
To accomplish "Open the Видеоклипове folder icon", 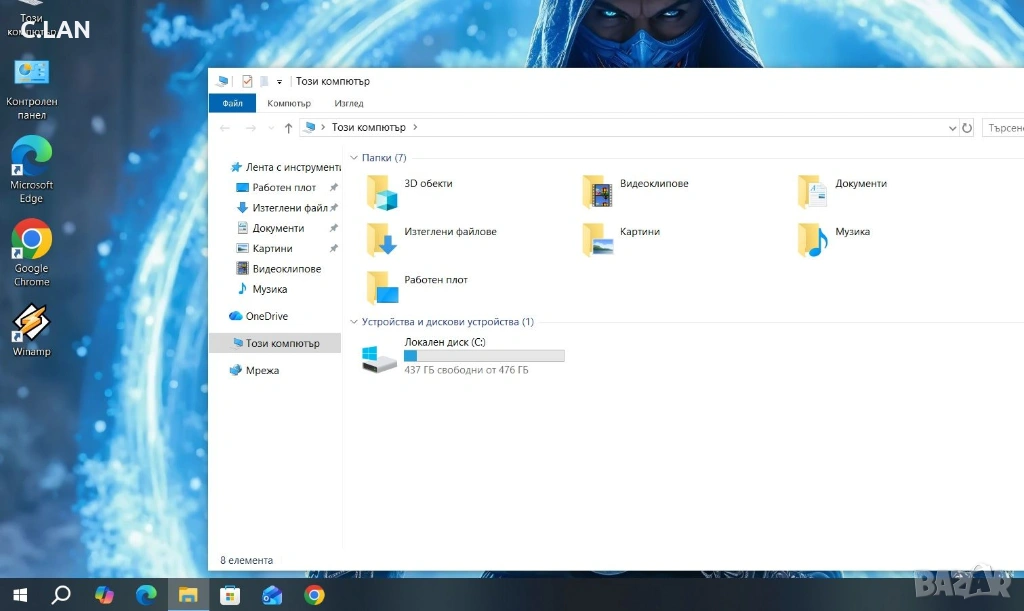I will pyautogui.click(x=598, y=191).
